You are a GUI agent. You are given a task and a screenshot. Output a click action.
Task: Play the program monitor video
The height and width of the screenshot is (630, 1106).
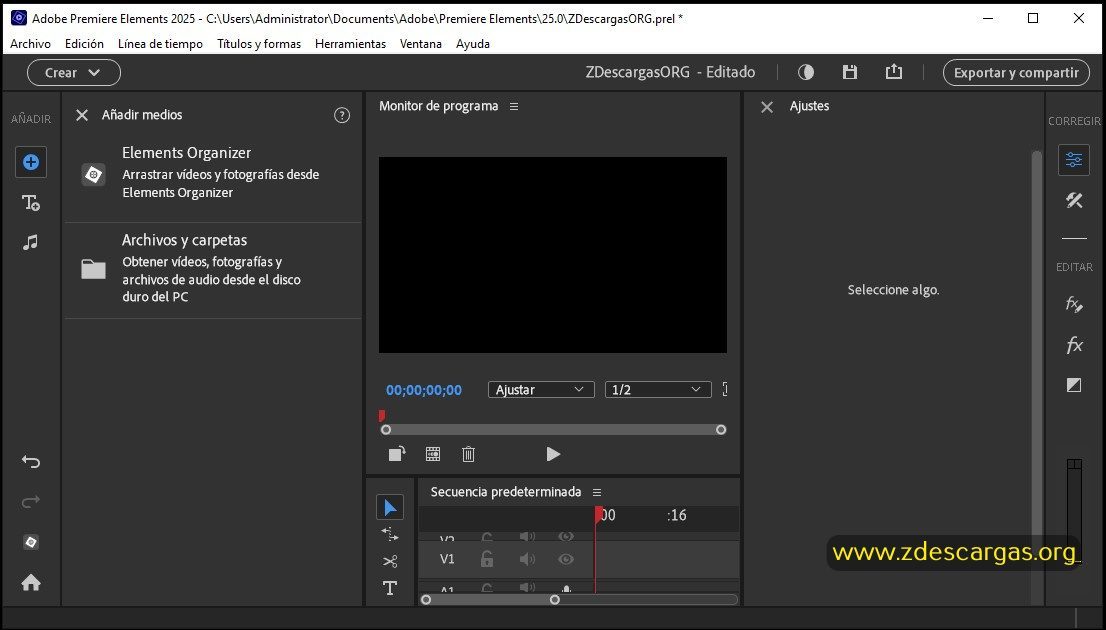coord(553,454)
